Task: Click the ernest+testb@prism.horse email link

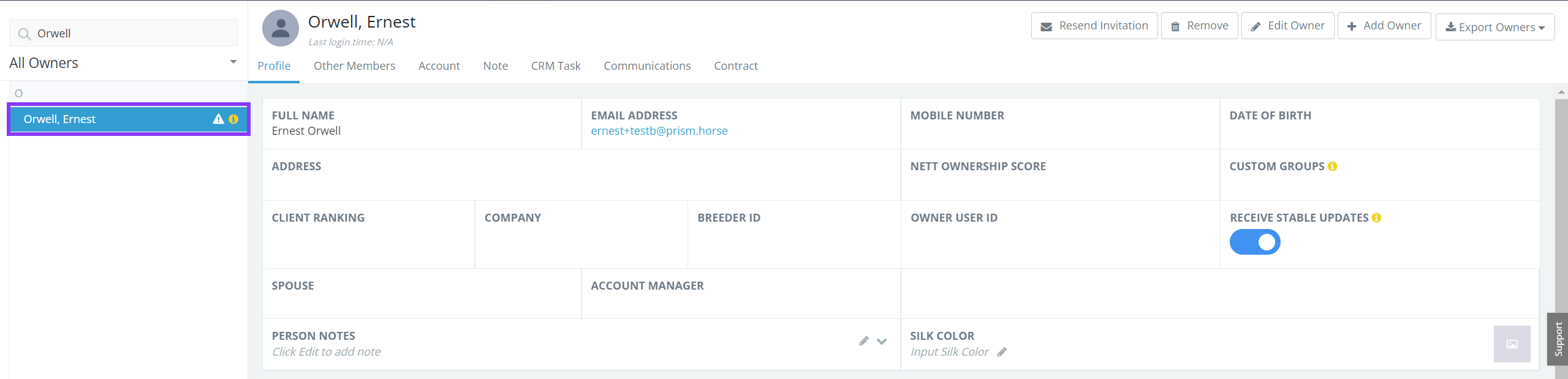Action: [659, 131]
